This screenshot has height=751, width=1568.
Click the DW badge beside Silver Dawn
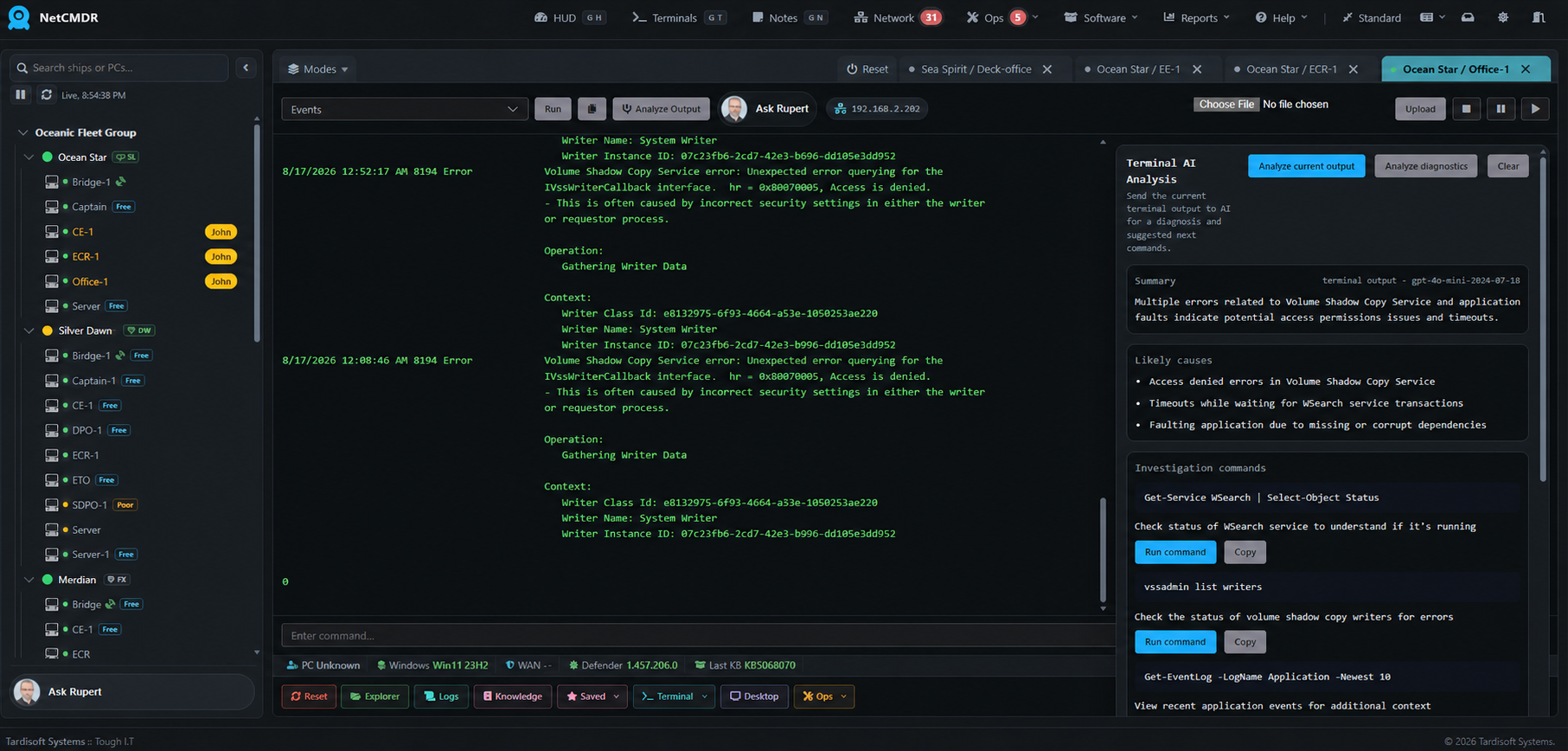(139, 331)
